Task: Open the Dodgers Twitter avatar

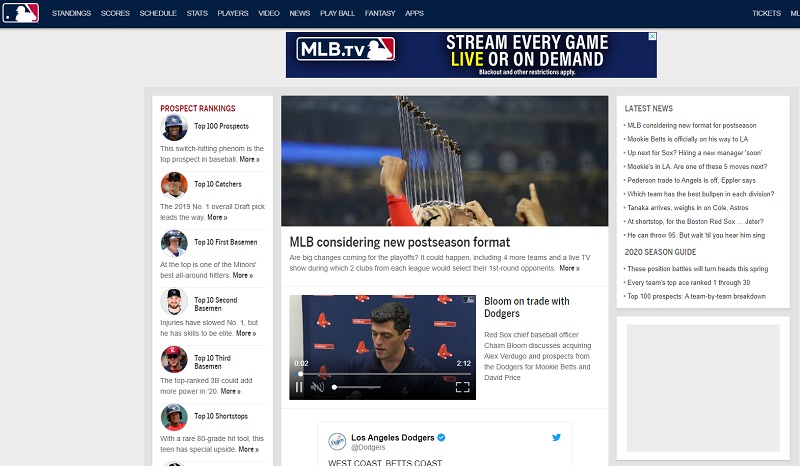Action: (337, 442)
